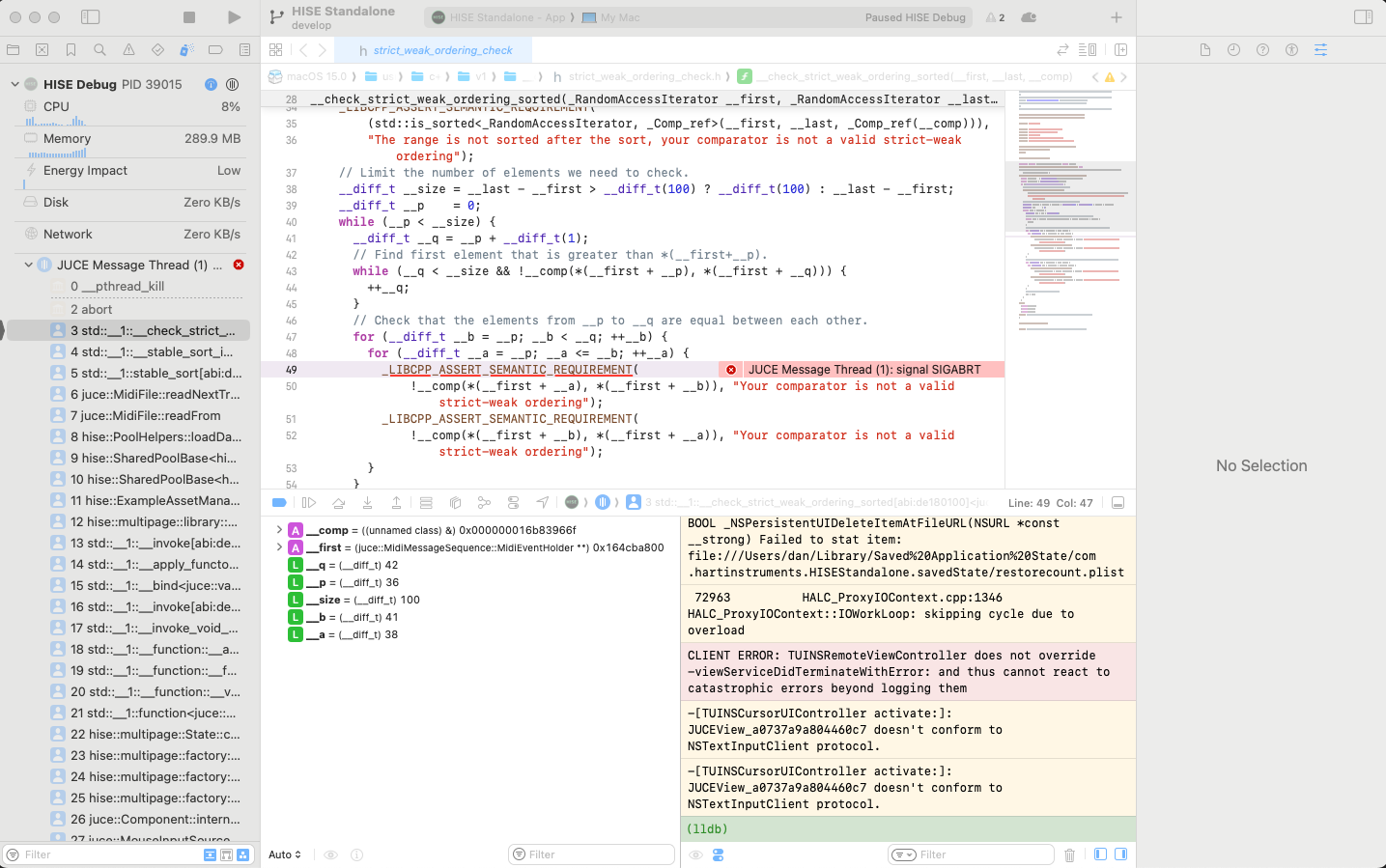
Task: Collapse the JUCE Message Thread (1) row
Action: tap(28, 265)
